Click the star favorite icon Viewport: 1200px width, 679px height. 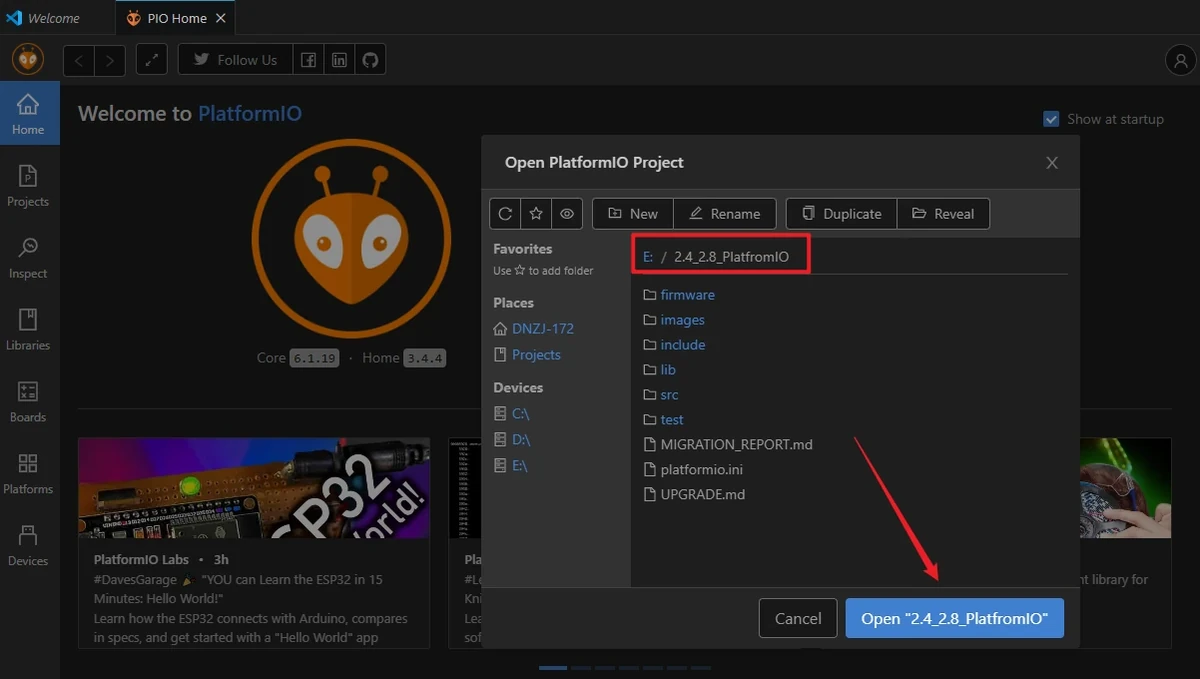click(x=536, y=213)
